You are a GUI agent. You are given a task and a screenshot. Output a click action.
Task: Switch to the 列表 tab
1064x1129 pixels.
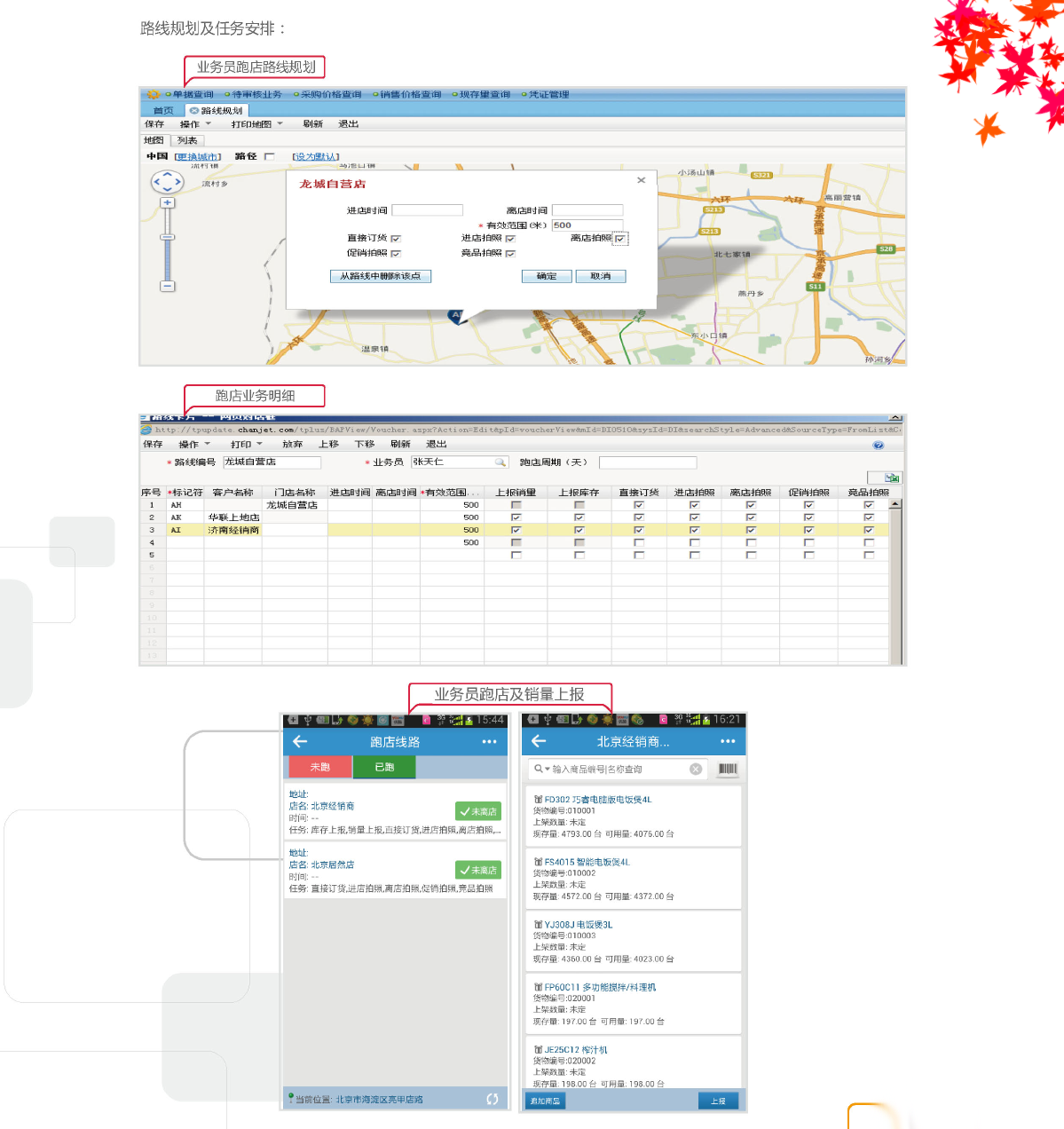[x=187, y=140]
